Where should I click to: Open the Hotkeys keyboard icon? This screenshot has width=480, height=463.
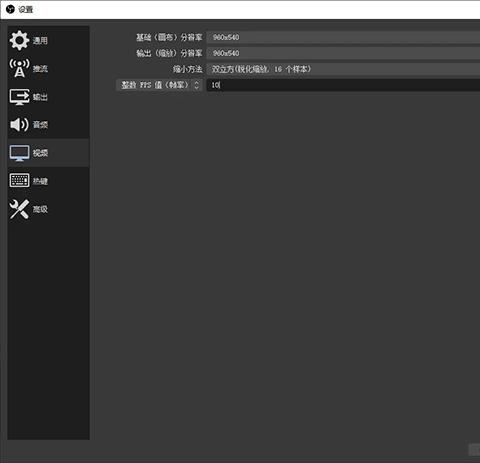pyautogui.click(x=19, y=181)
